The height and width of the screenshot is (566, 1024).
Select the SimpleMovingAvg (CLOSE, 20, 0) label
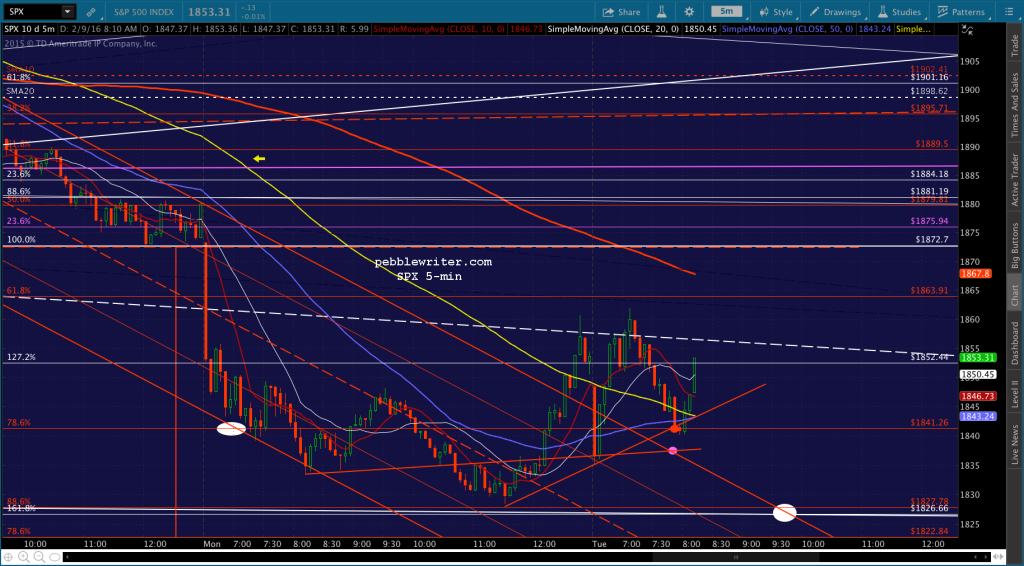[613, 29]
